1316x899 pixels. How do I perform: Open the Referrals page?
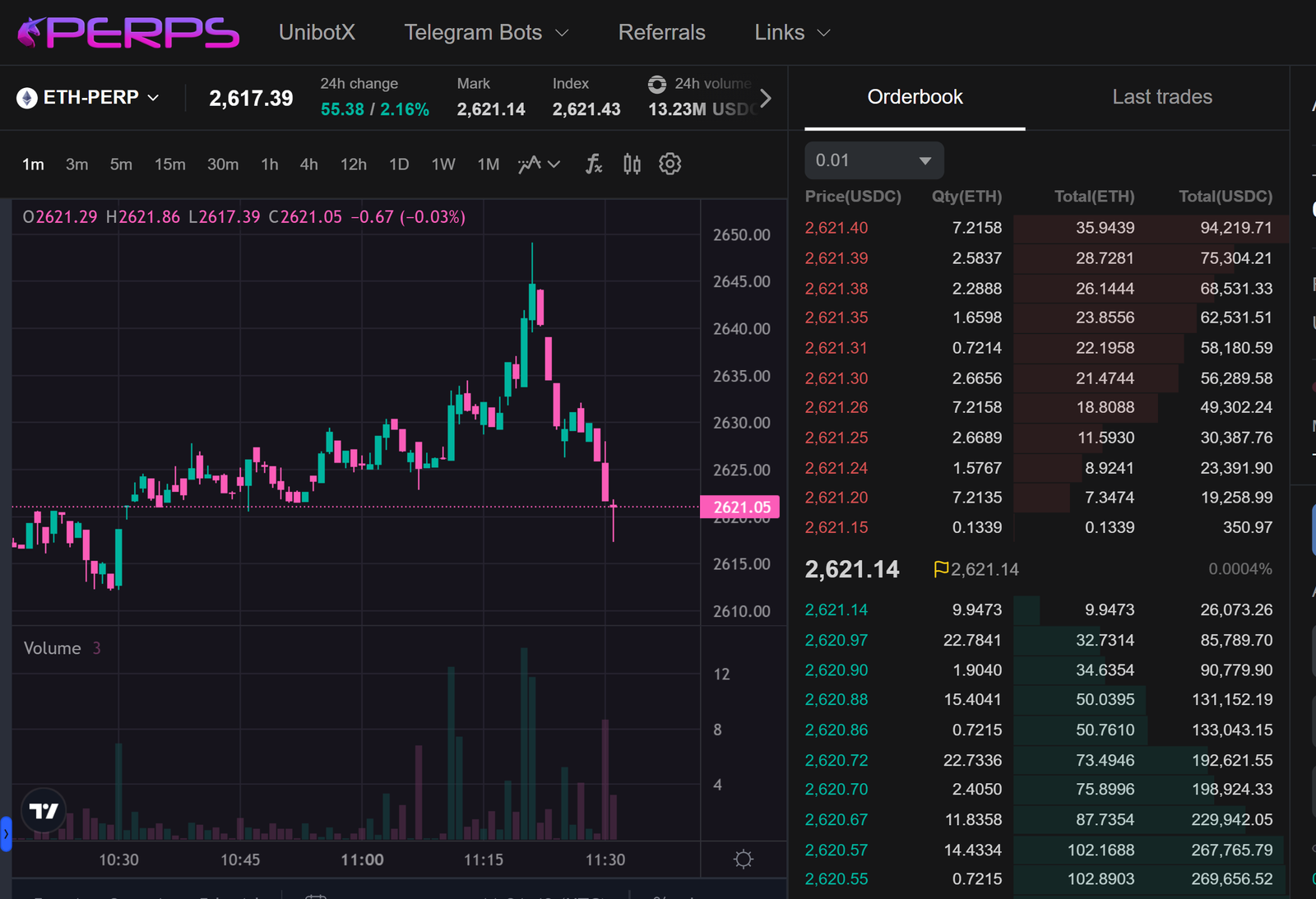(x=661, y=32)
